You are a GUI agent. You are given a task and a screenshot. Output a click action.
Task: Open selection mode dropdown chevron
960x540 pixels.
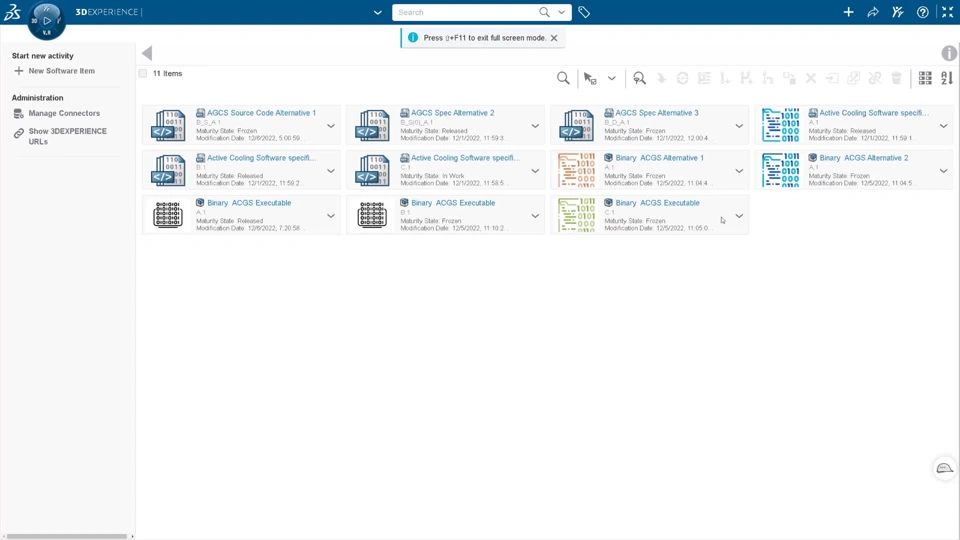click(x=612, y=78)
